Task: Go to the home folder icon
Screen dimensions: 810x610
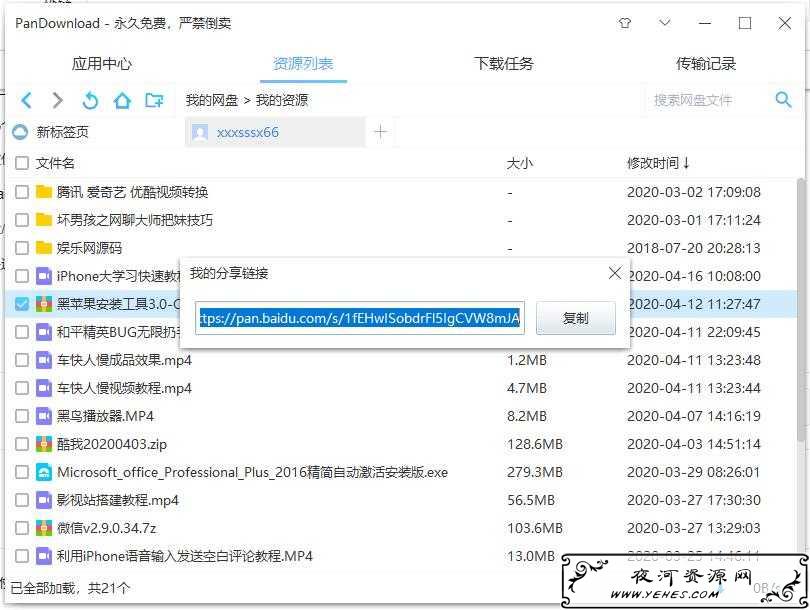Action: coord(122,100)
